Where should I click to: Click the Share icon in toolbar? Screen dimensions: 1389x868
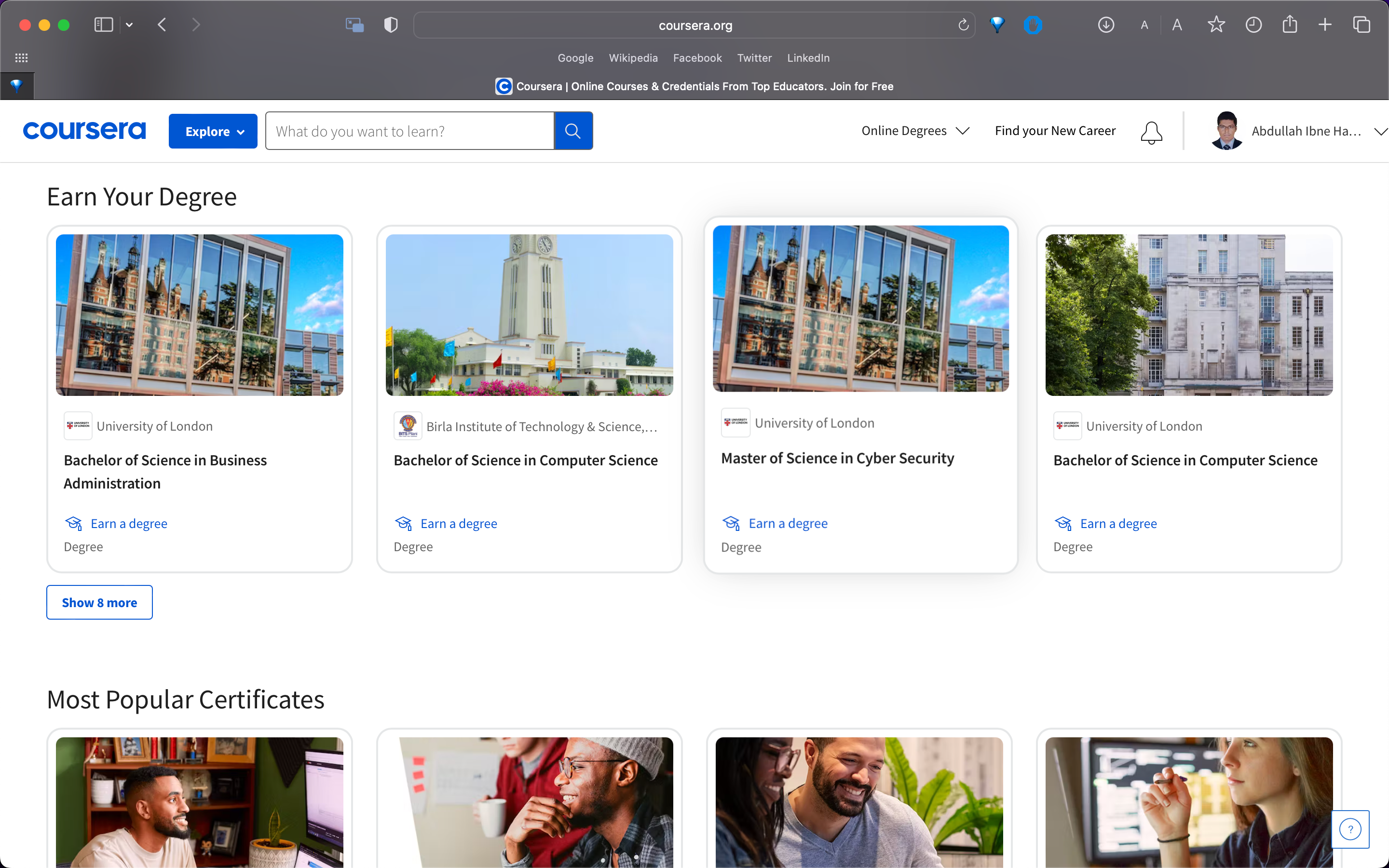pyautogui.click(x=1290, y=24)
